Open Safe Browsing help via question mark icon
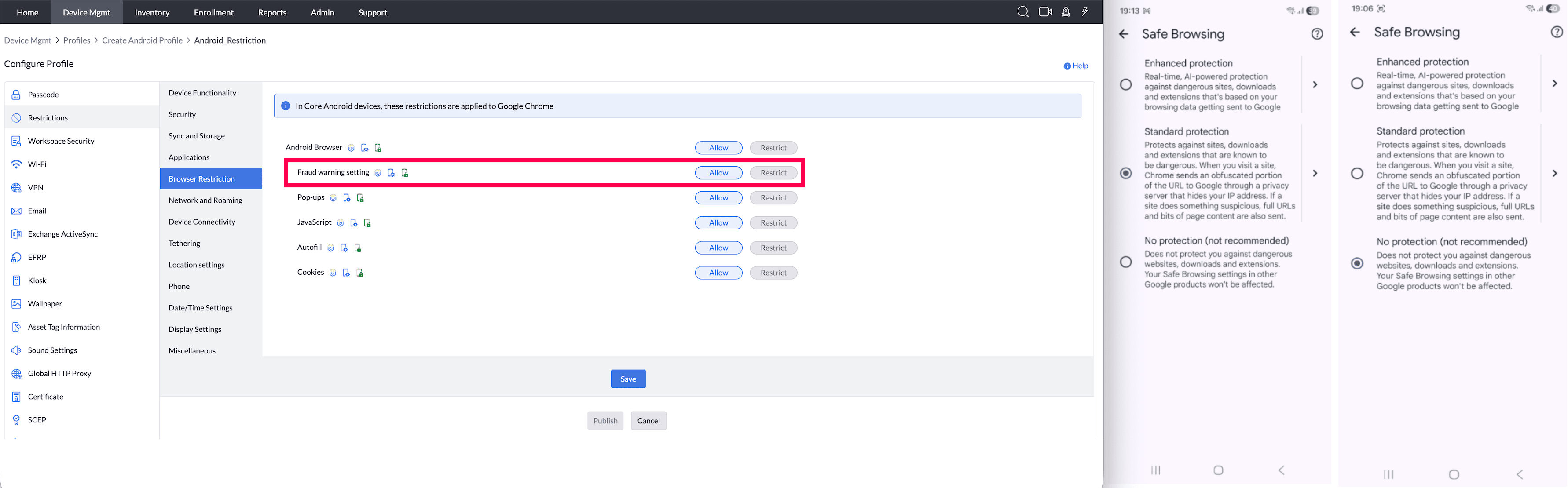Screen dimensions: 1568x488 click(x=1317, y=34)
